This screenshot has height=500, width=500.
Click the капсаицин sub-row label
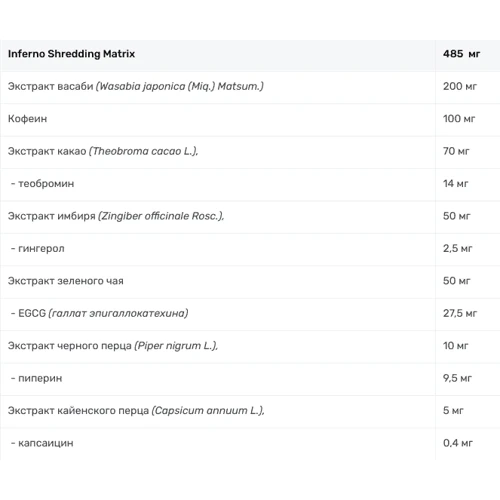pyautogui.click(x=42, y=443)
